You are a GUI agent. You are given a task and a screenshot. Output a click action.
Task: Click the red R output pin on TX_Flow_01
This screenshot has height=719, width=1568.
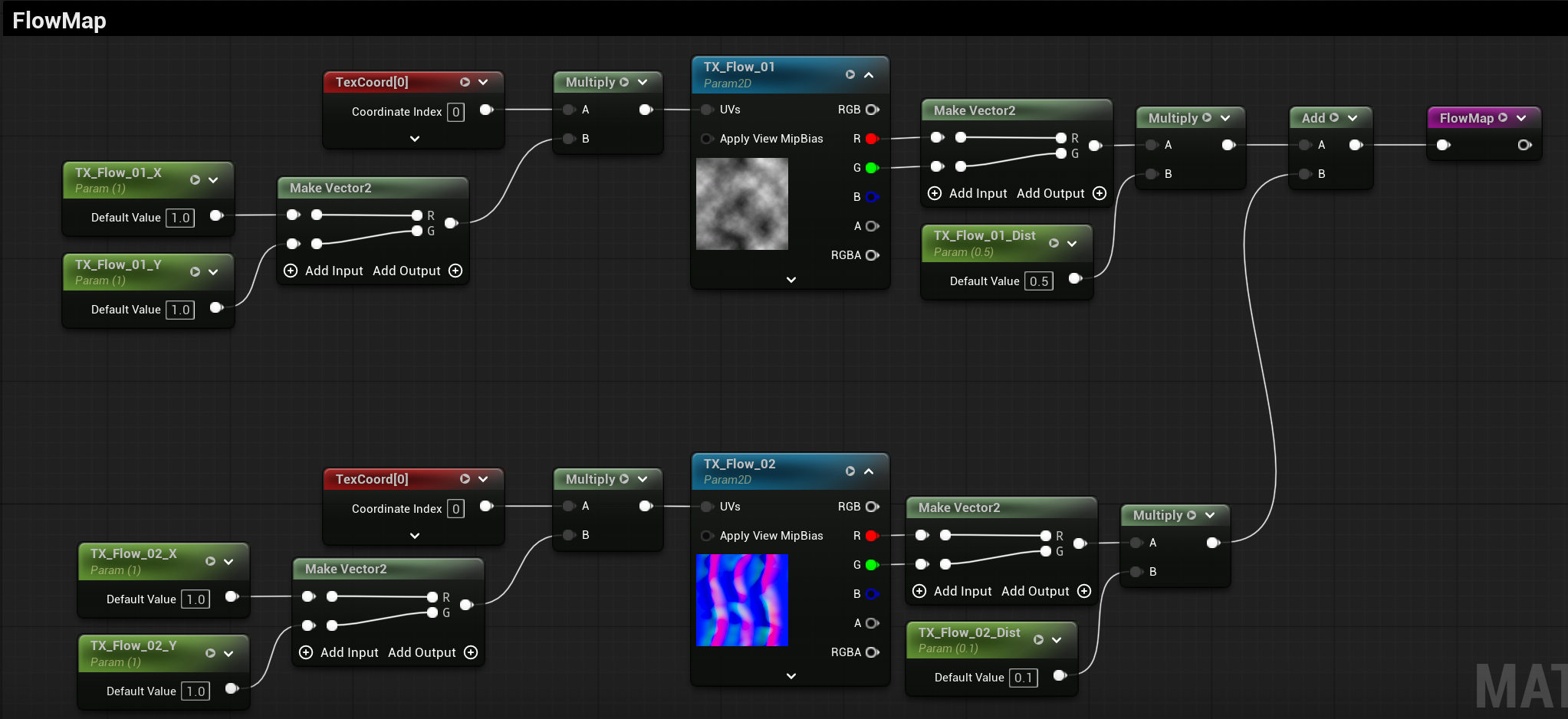pyautogui.click(x=872, y=139)
